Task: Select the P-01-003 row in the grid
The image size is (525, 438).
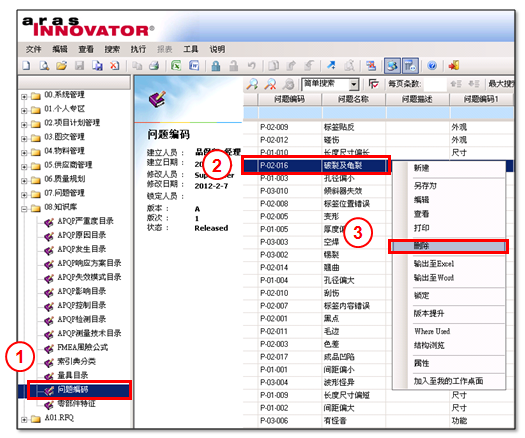Action: pos(378,178)
